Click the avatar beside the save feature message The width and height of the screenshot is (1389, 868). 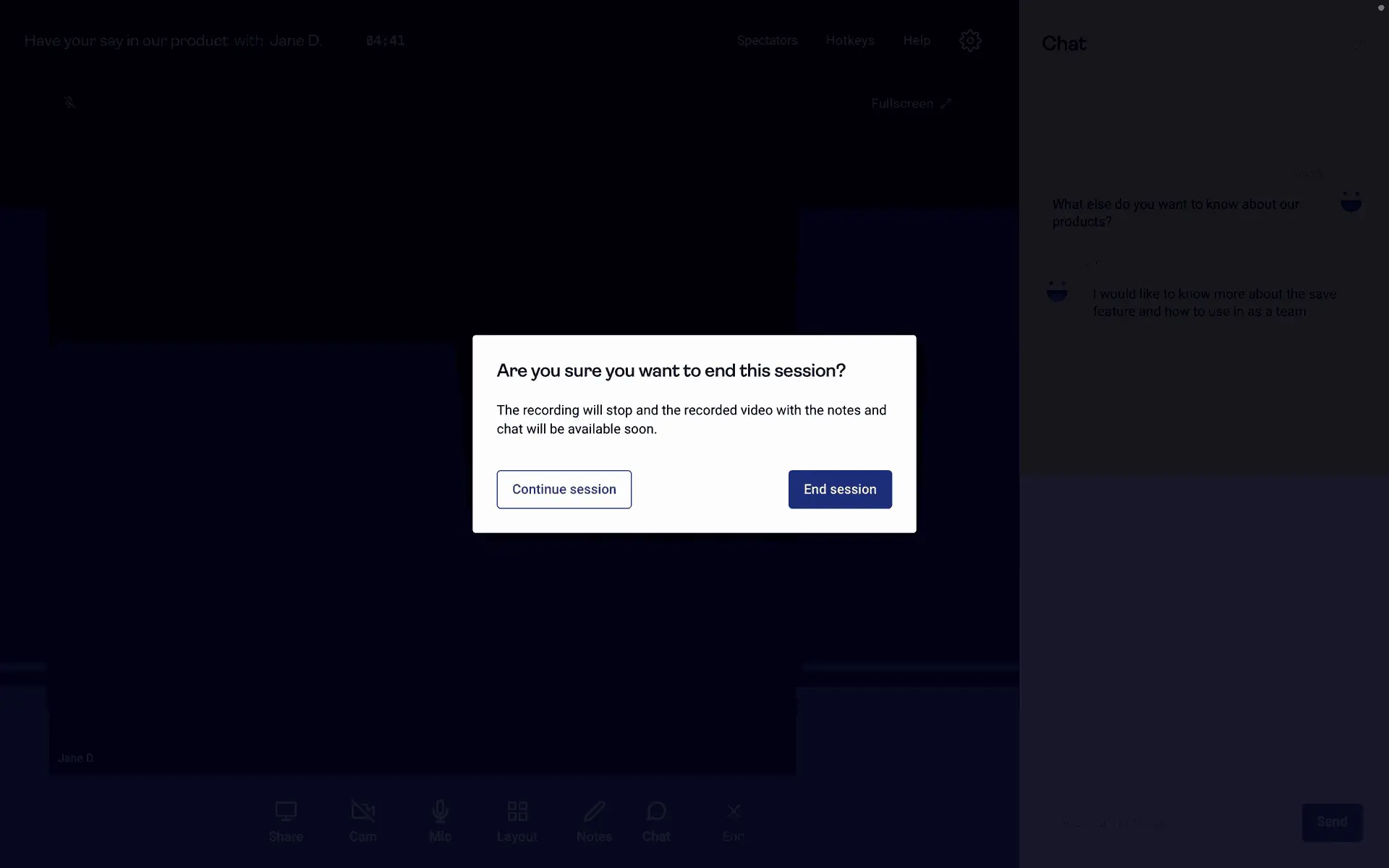point(1057,292)
